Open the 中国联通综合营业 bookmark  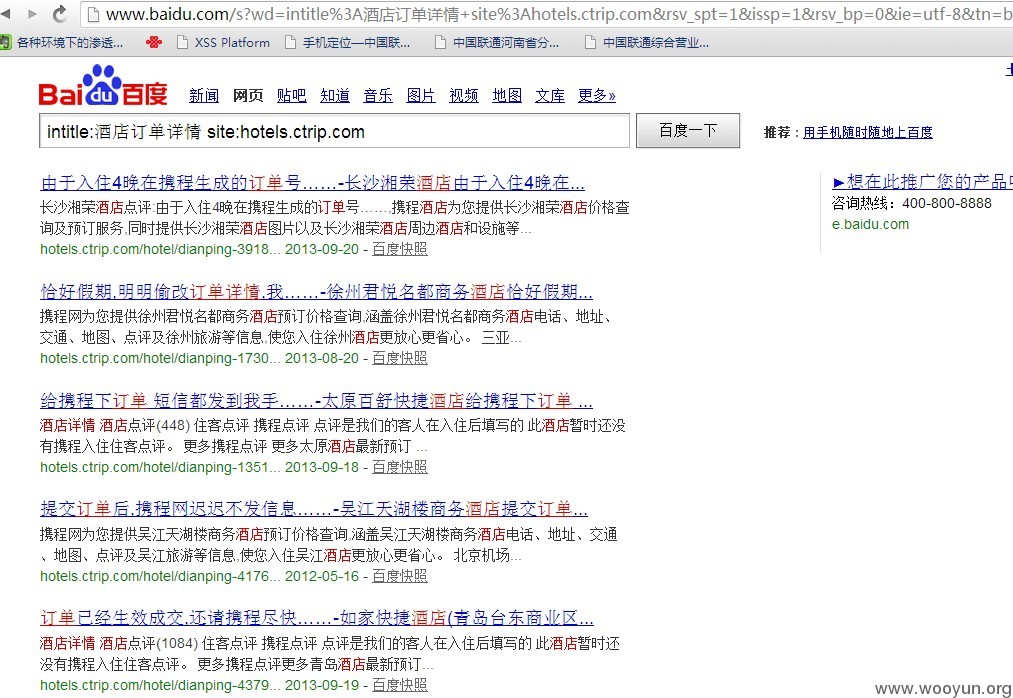click(647, 43)
